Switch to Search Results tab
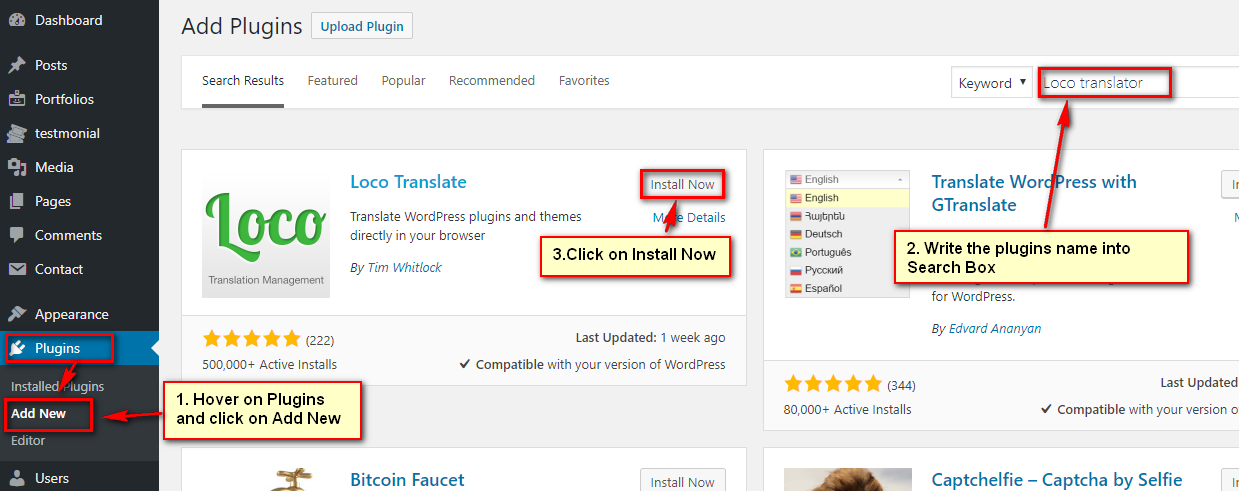This screenshot has width=1239, height=491. [243, 81]
